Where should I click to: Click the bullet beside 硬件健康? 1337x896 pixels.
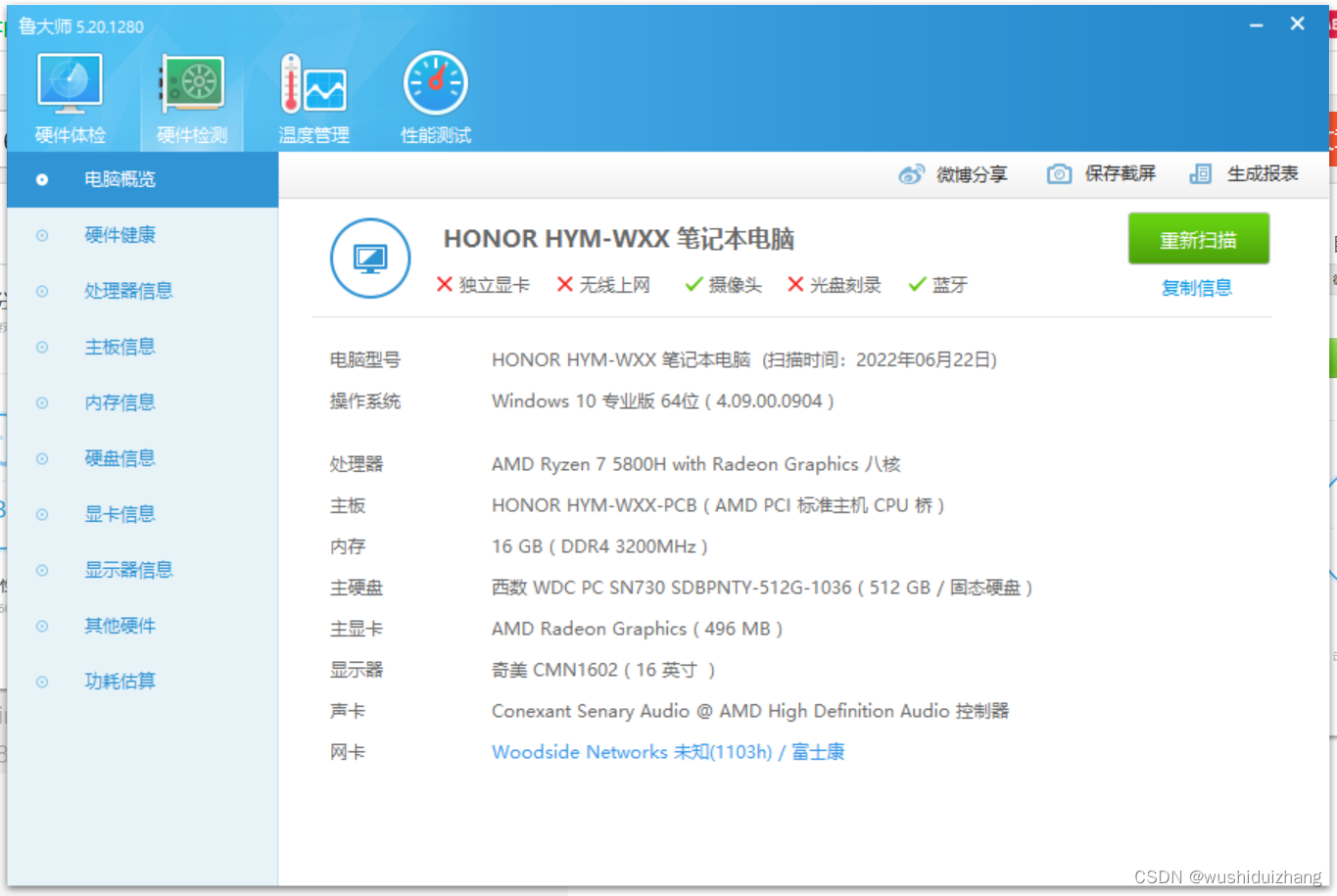tap(42, 235)
